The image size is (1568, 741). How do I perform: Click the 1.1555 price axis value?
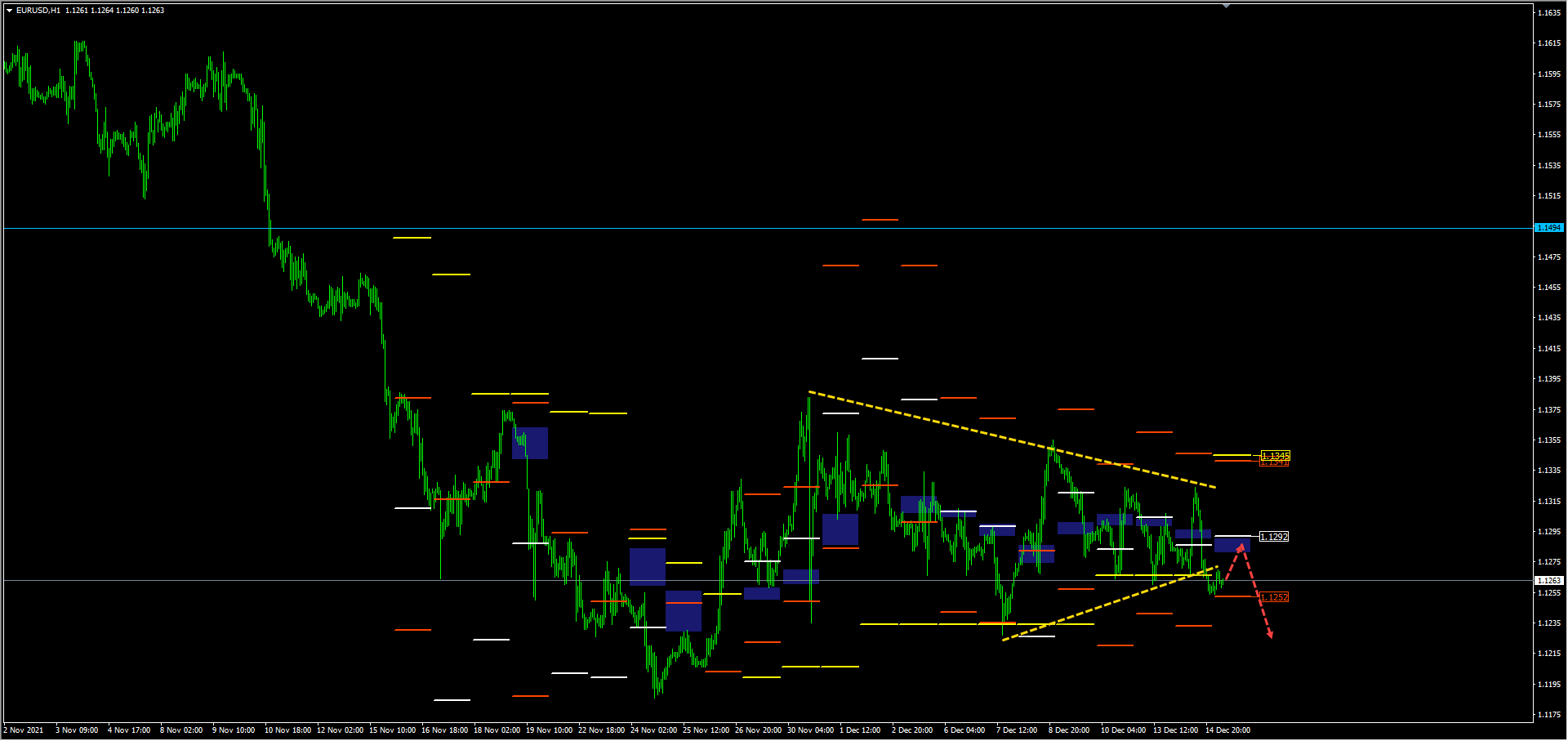[1549, 135]
